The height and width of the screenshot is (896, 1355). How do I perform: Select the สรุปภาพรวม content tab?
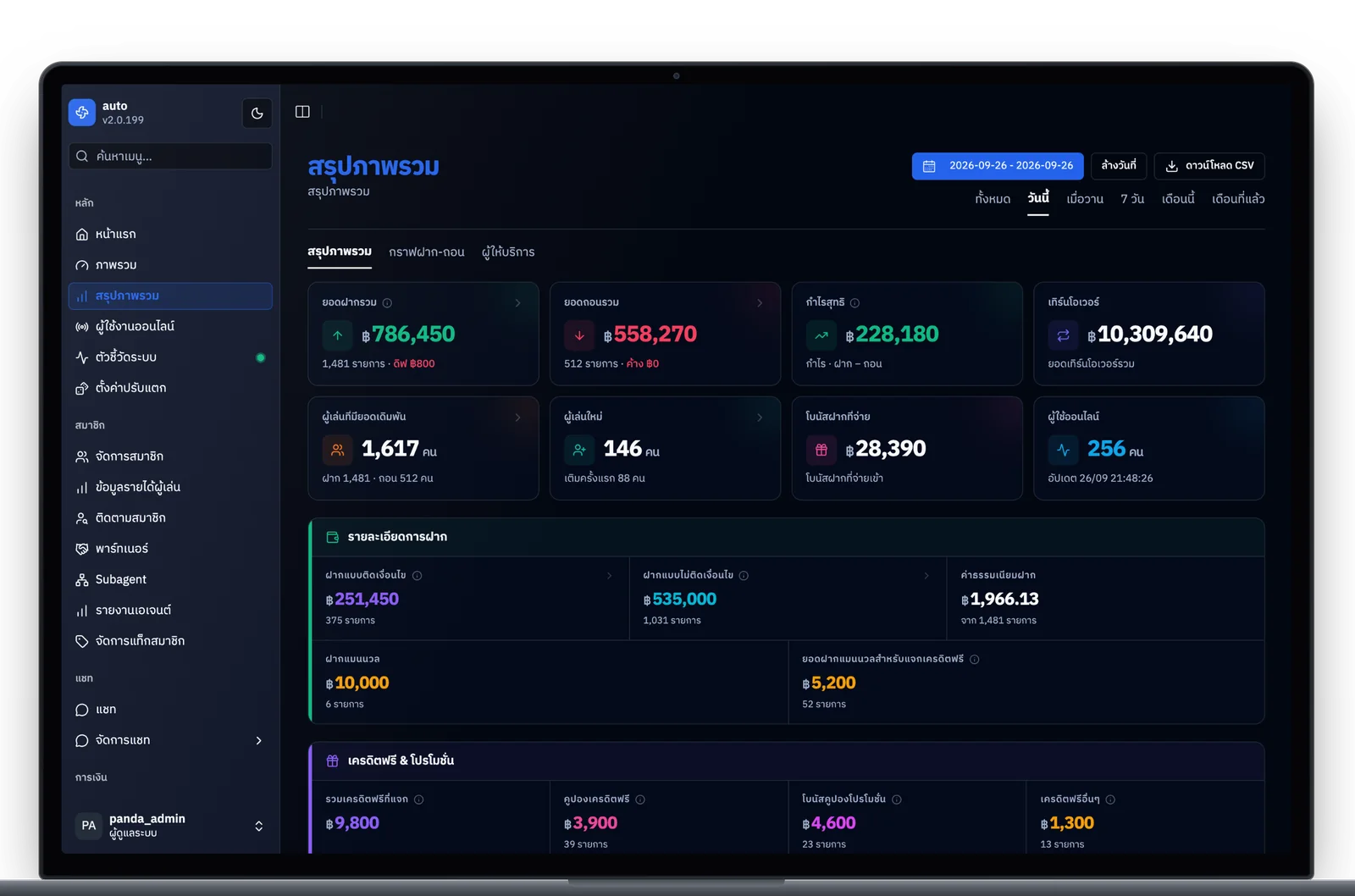(340, 252)
